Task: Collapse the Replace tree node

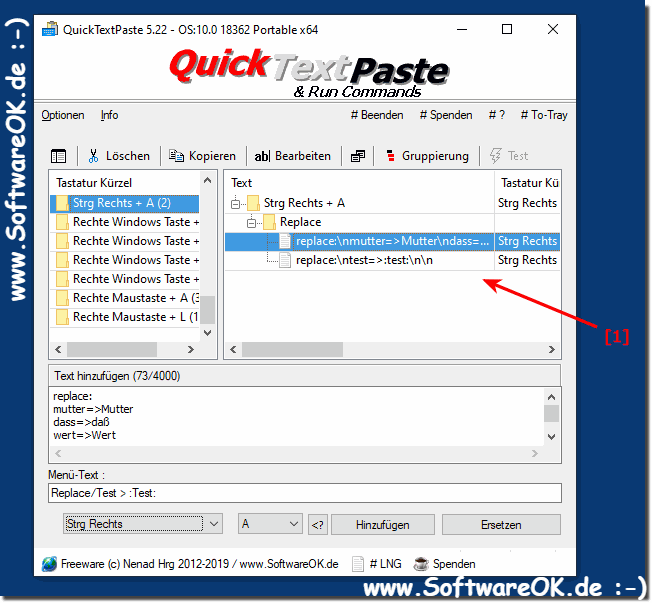Action: point(252,223)
